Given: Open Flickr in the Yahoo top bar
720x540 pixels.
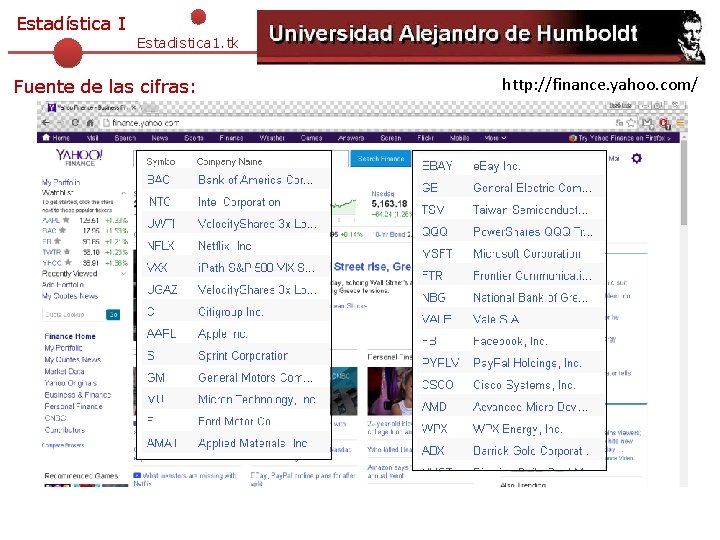Looking at the screenshot, I should pos(426,138).
